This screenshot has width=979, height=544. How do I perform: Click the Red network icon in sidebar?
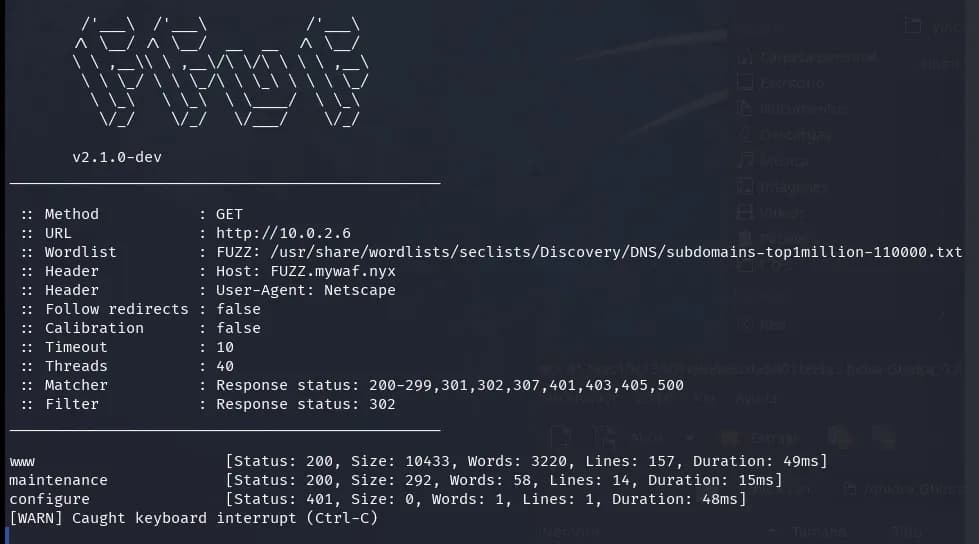[745, 324]
